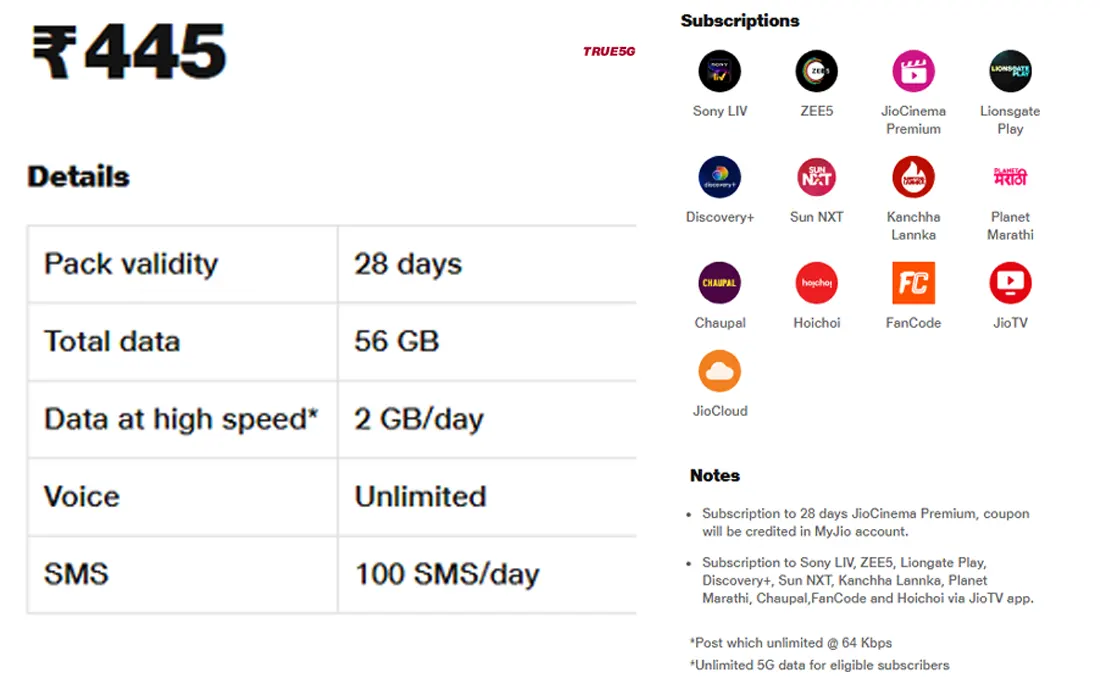Select the Details section heading

pos(78,176)
